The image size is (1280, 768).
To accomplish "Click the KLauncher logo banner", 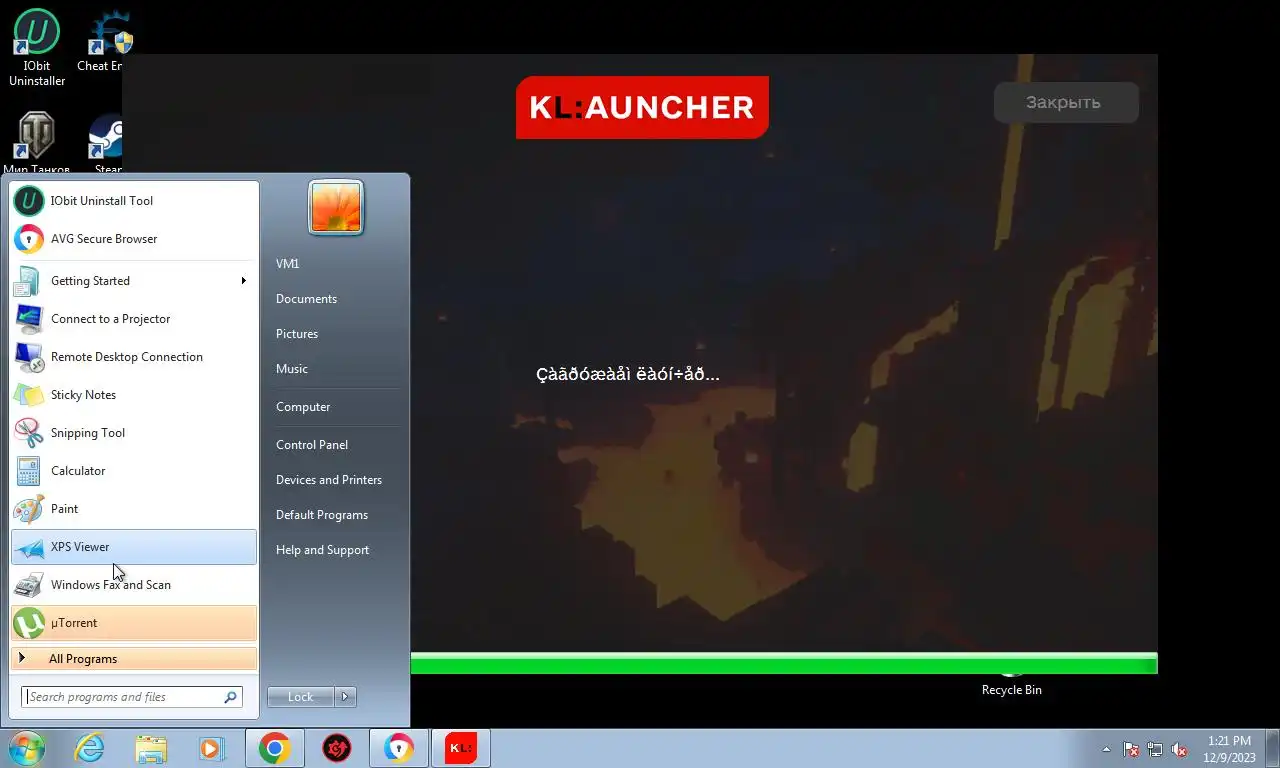I will (x=642, y=107).
